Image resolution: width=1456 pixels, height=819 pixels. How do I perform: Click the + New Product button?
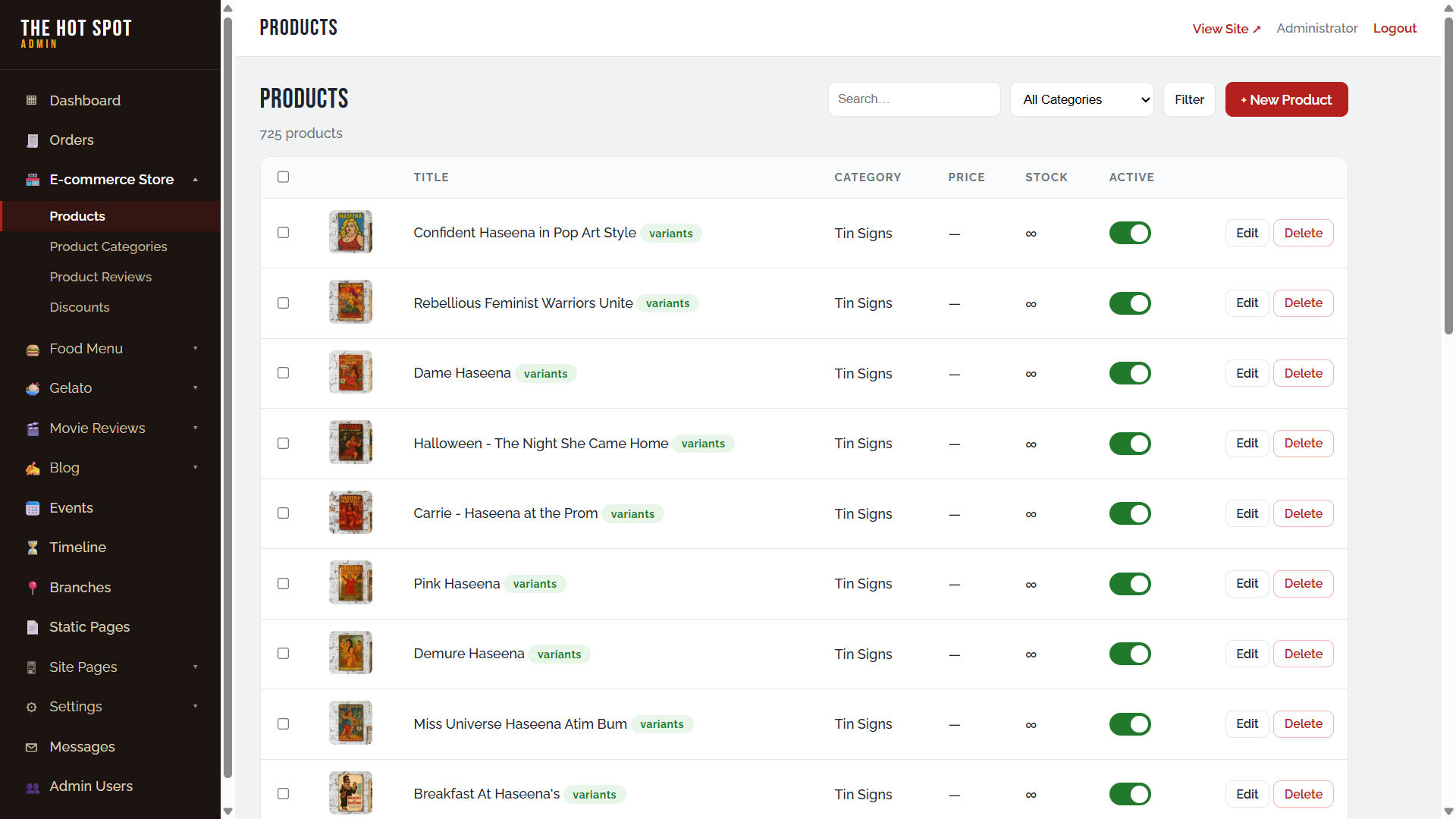[1286, 99]
